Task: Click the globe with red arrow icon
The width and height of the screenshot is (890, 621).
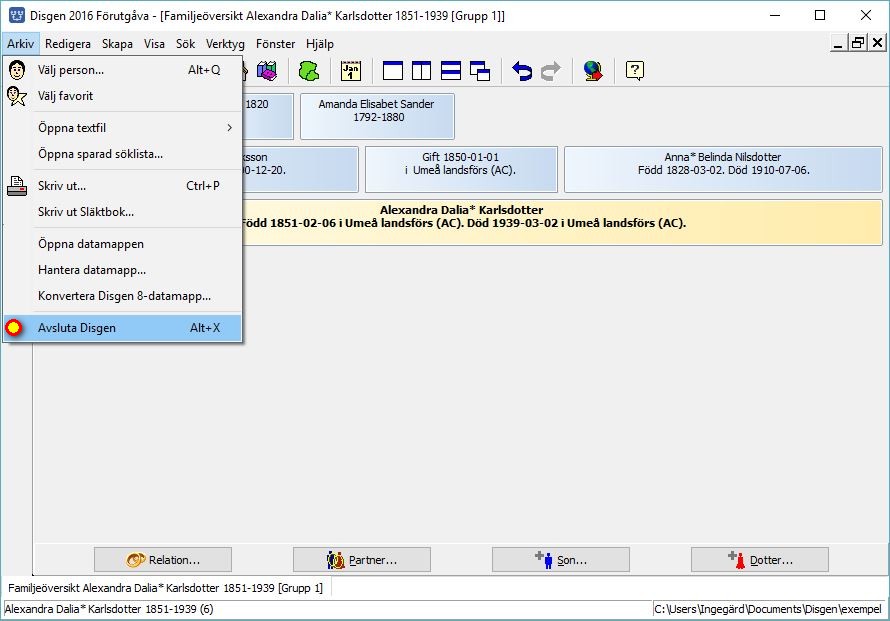Action: 593,71
